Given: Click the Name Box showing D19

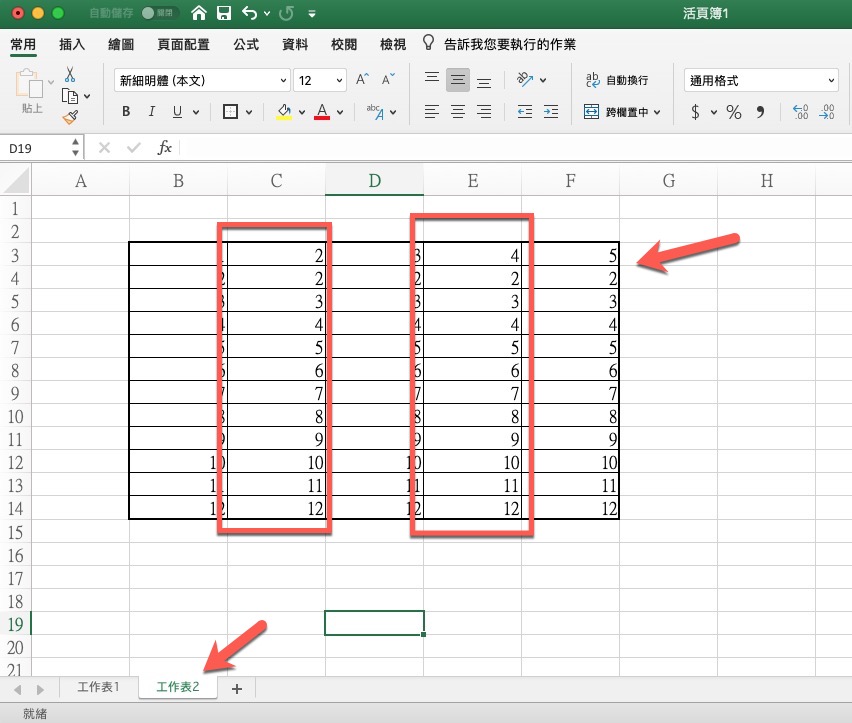Looking at the screenshot, I should tap(36, 148).
